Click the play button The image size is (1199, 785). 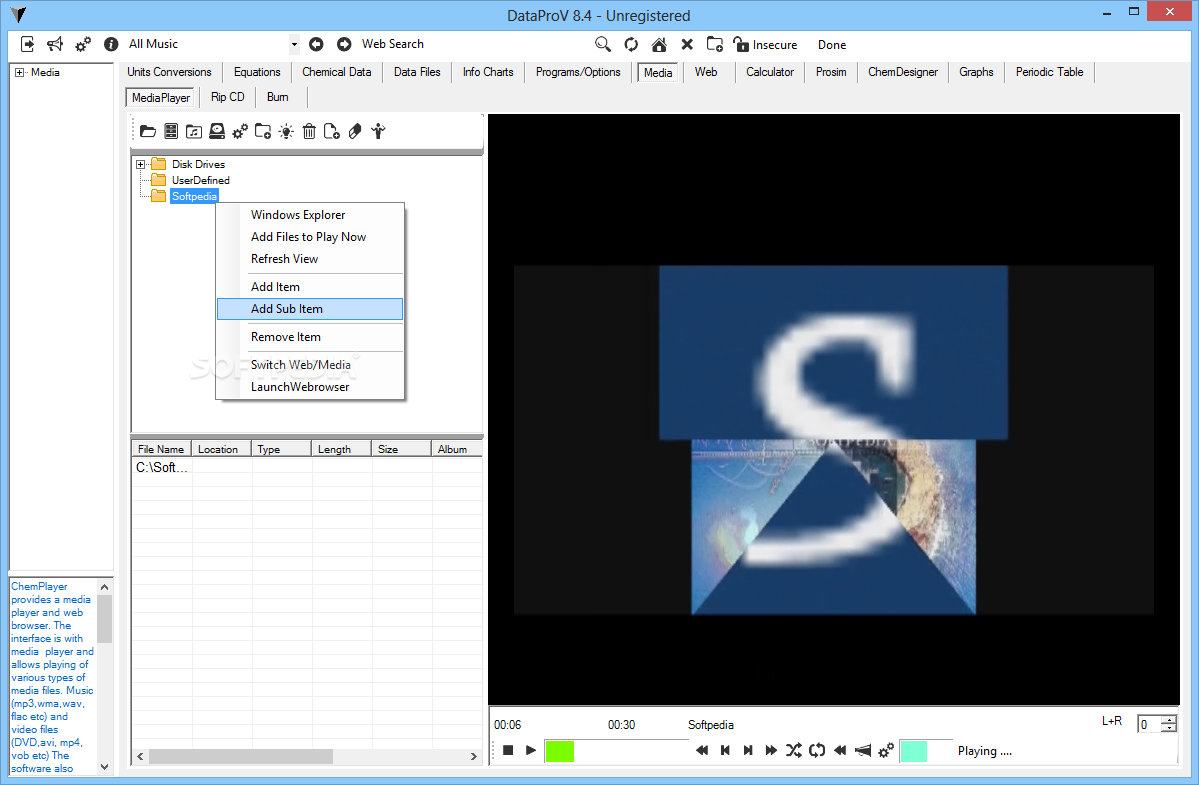coord(531,751)
